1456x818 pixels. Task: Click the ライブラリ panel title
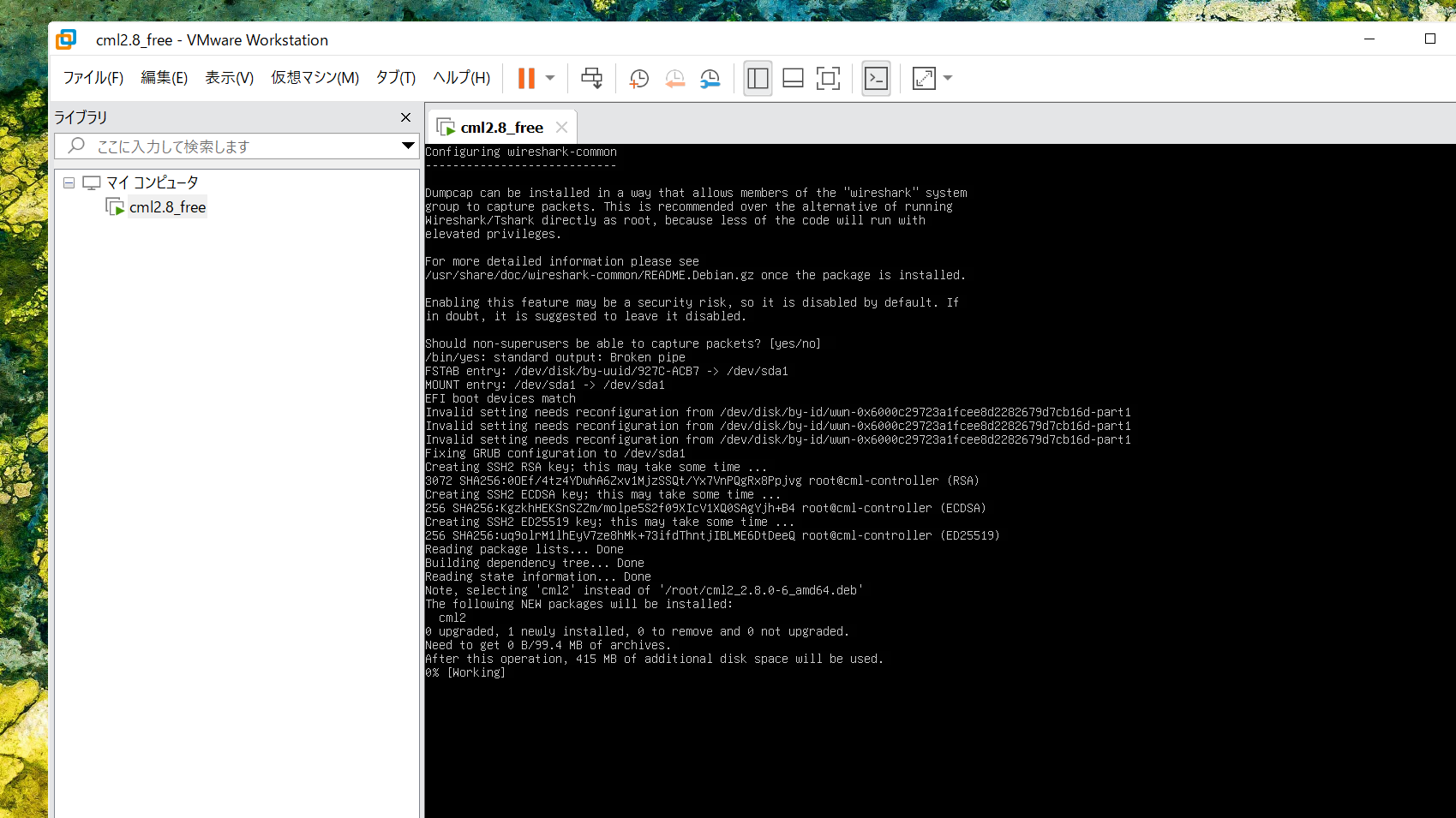[x=81, y=117]
